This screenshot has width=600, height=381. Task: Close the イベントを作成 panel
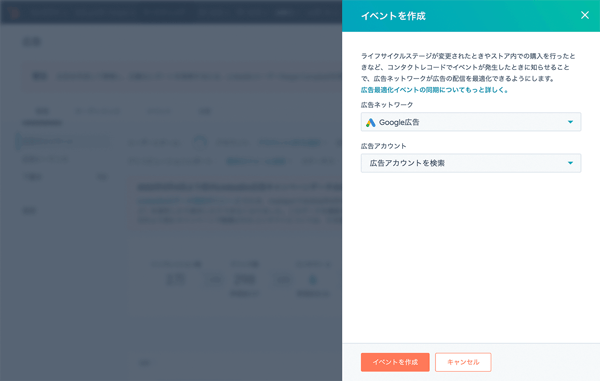(x=584, y=15)
